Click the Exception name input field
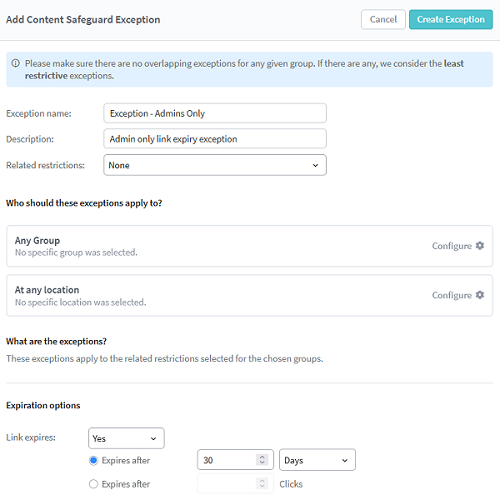 pos(215,113)
